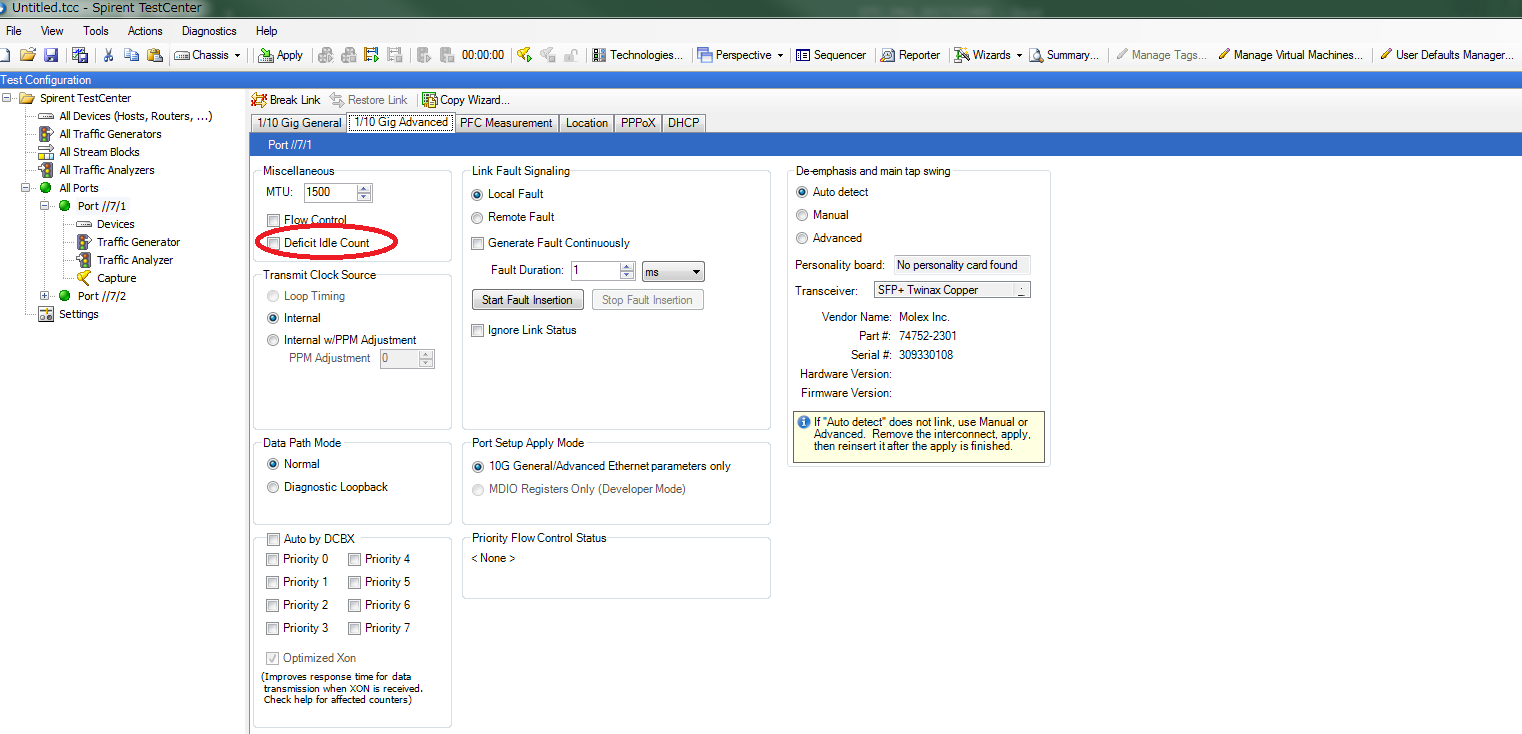Open a file with the folder icon

(x=28, y=55)
